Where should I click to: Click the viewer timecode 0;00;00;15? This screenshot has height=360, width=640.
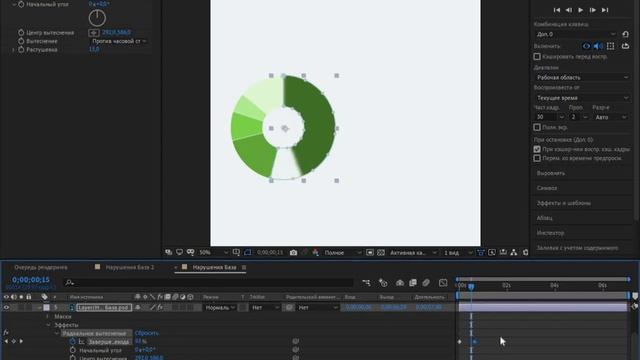[270, 253]
